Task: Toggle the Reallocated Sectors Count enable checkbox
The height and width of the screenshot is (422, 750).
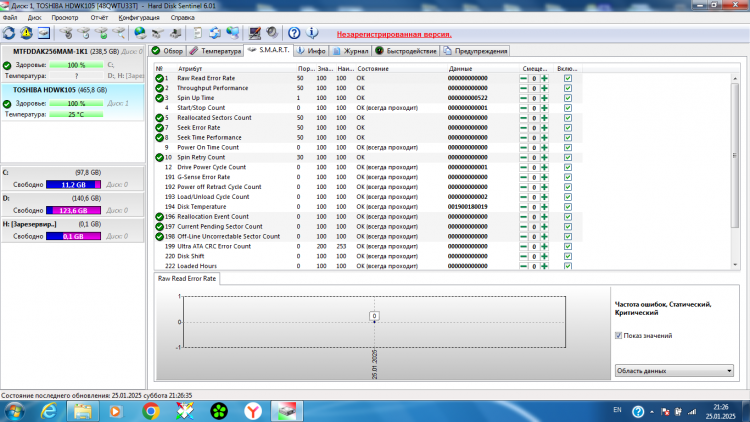Action: tap(568, 118)
